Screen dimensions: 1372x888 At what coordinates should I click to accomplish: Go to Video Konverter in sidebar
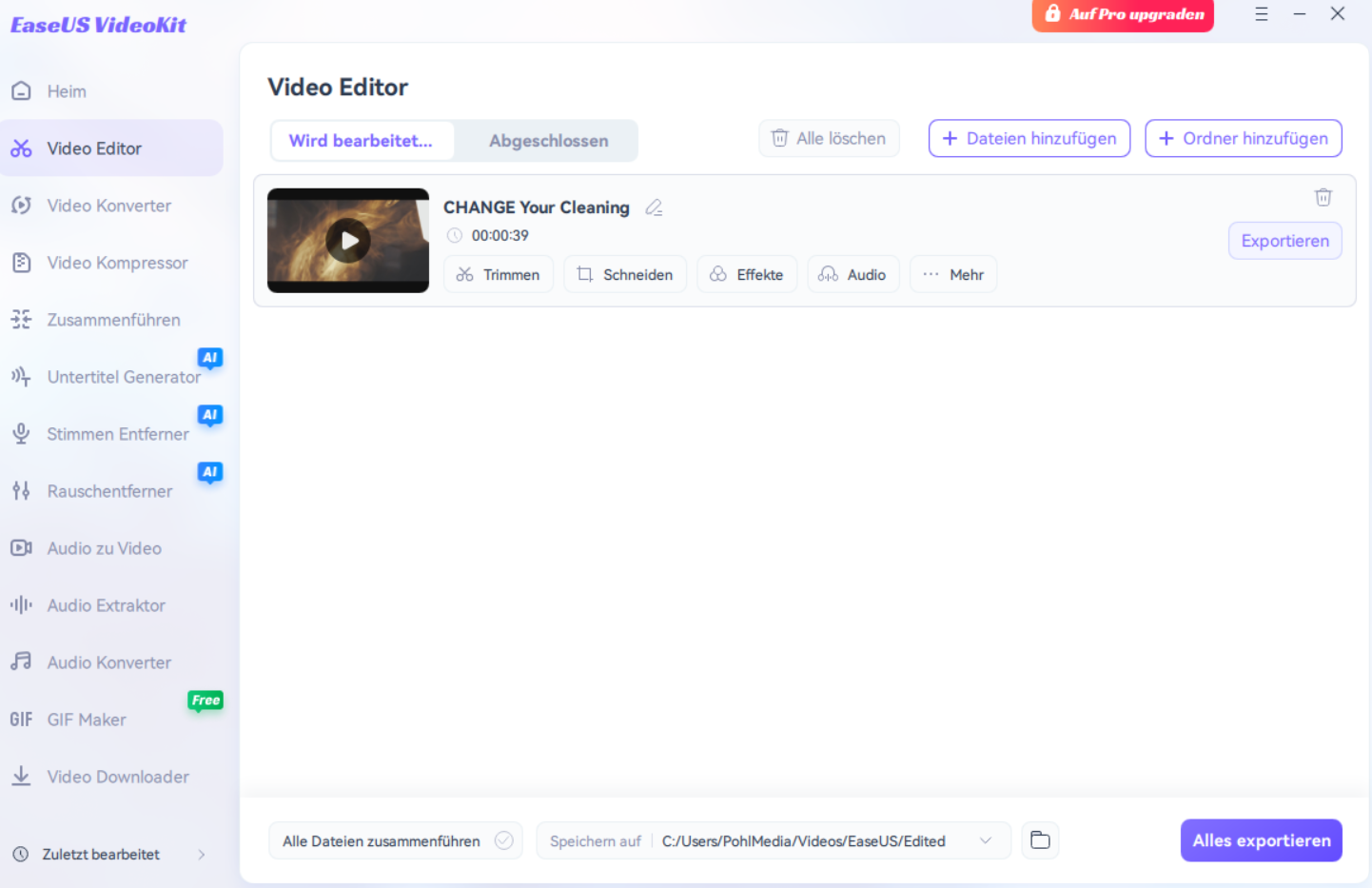point(108,206)
